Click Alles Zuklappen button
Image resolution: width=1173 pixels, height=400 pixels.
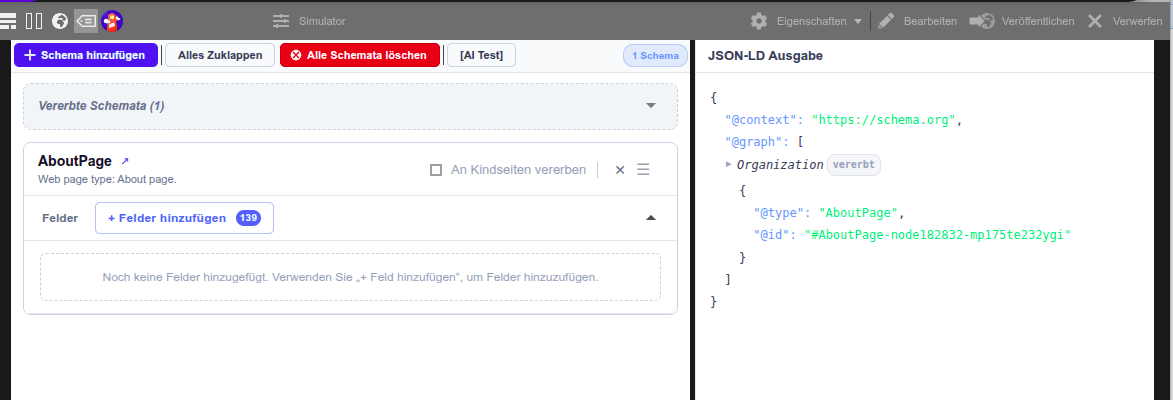pyautogui.click(x=220, y=55)
